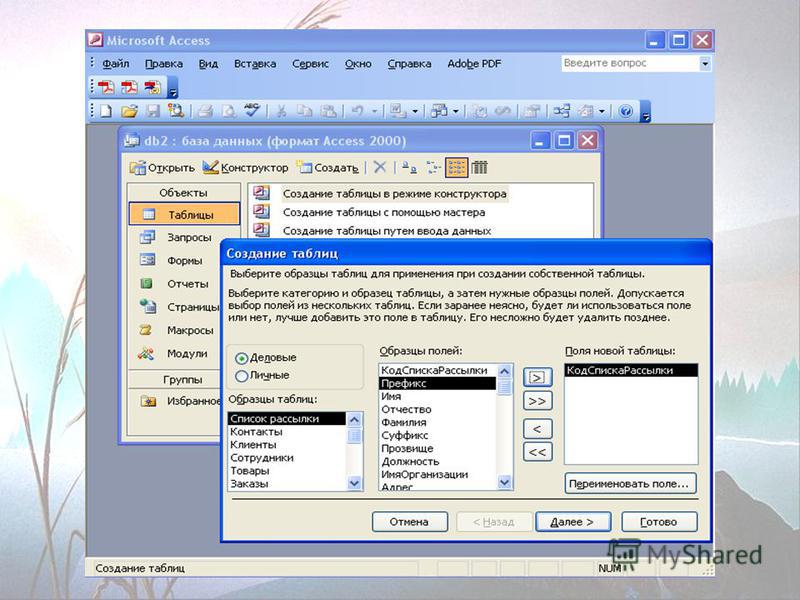Open the Adobe PDF menu
Viewport: 800px width, 600px height.
pyautogui.click(x=474, y=64)
